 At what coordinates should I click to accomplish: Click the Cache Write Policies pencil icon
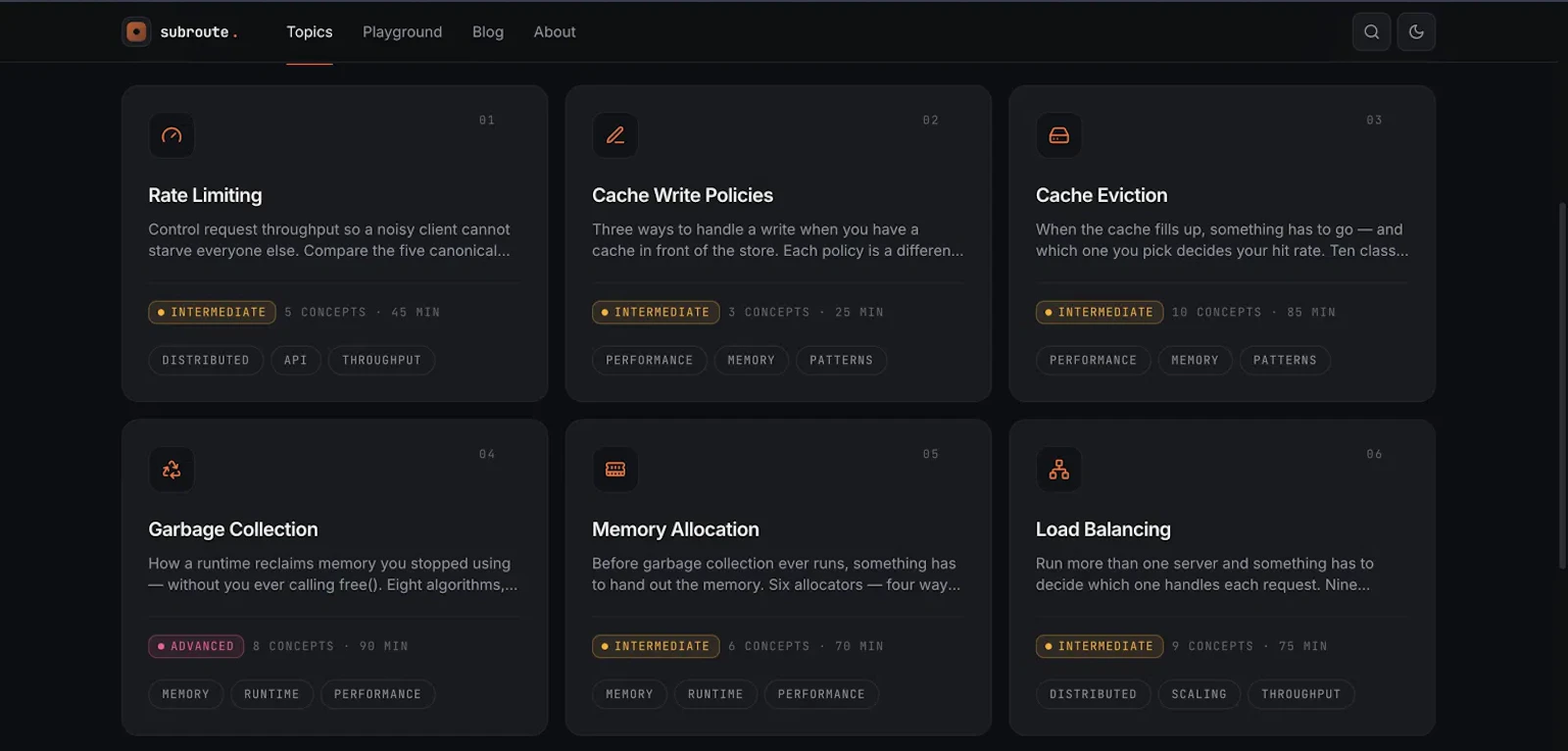(615, 135)
